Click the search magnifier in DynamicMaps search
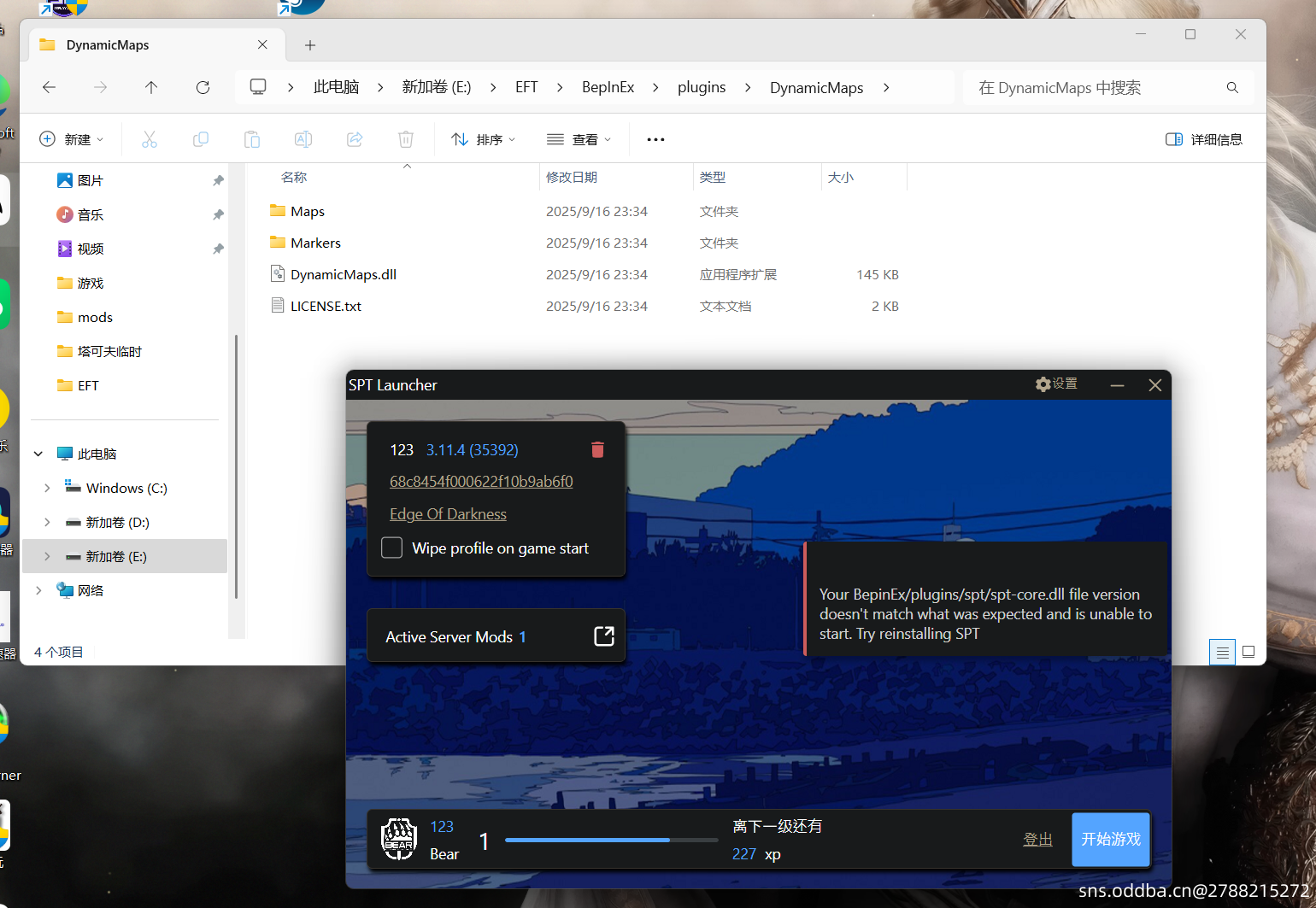 tap(1232, 87)
